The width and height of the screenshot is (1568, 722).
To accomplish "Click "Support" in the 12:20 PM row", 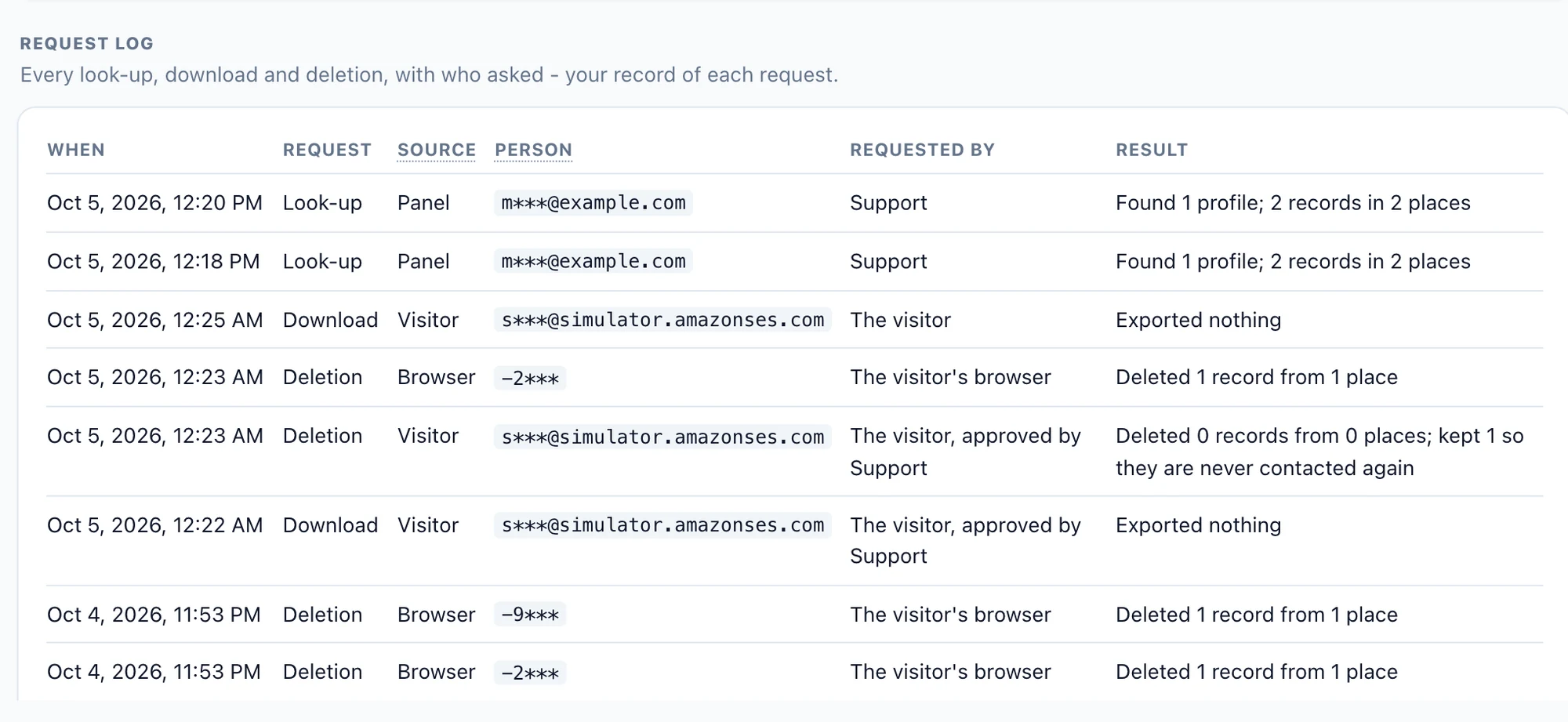I will [888, 203].
